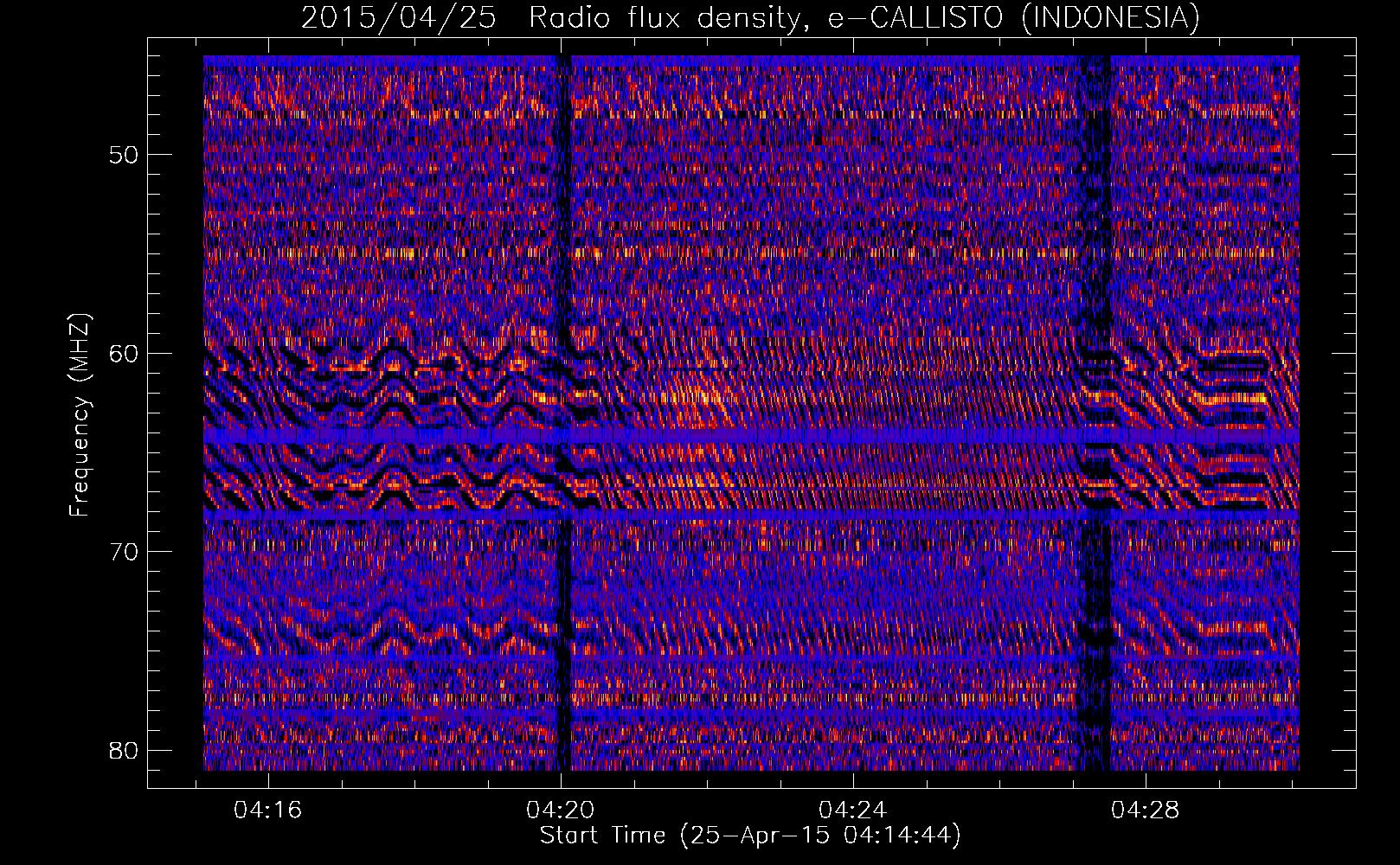Click the plot title '2015/04/25 Radio flux density'

coord(750,17)
